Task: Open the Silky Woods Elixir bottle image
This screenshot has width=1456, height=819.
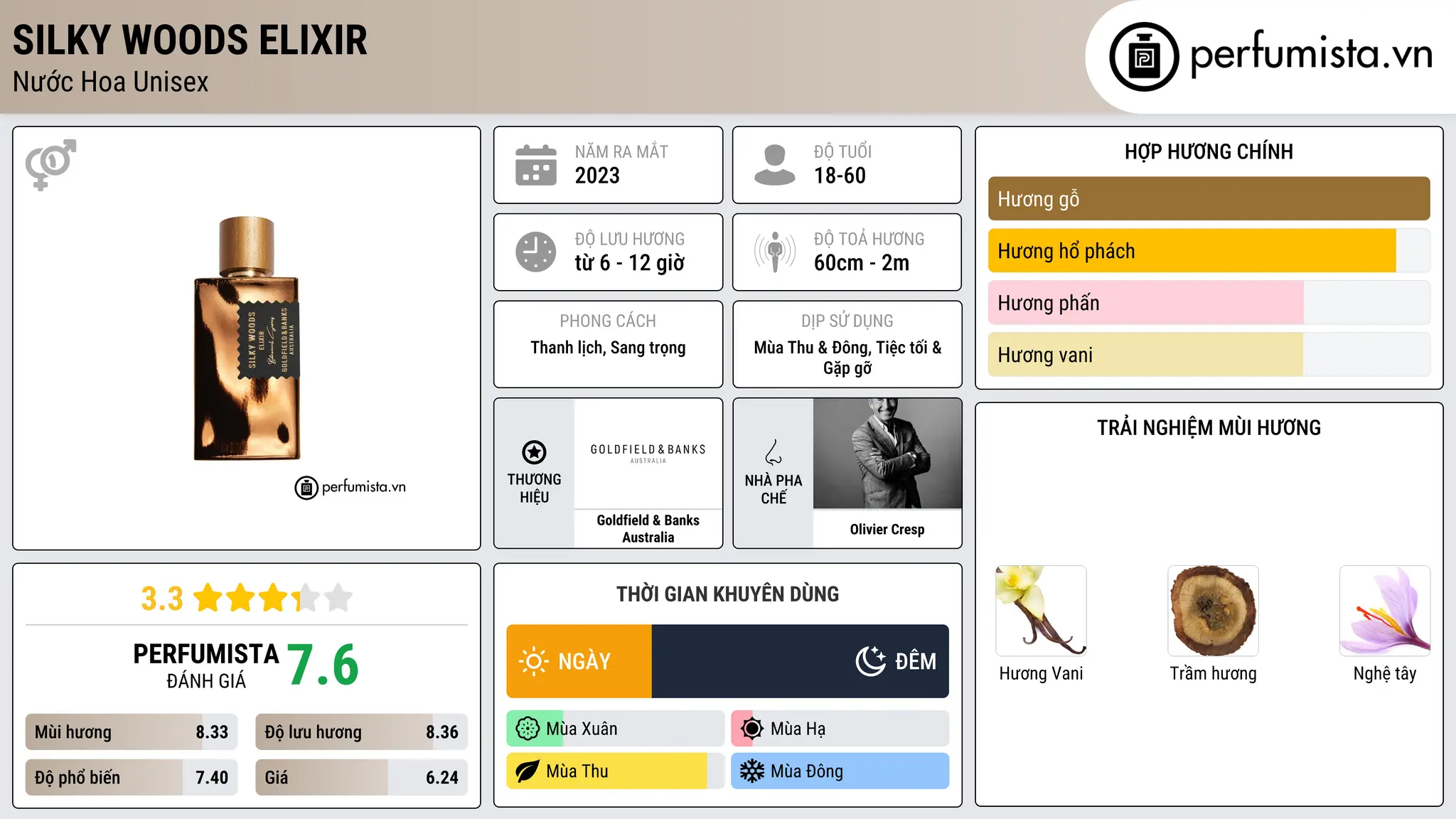Action: [247, 338]
